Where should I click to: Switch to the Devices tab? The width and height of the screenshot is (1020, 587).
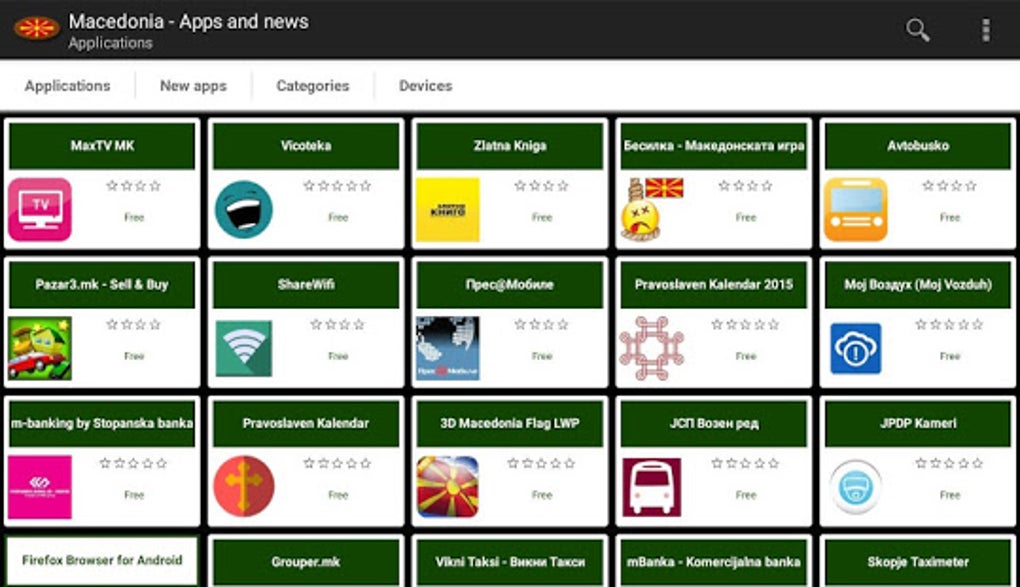(425, 86)
